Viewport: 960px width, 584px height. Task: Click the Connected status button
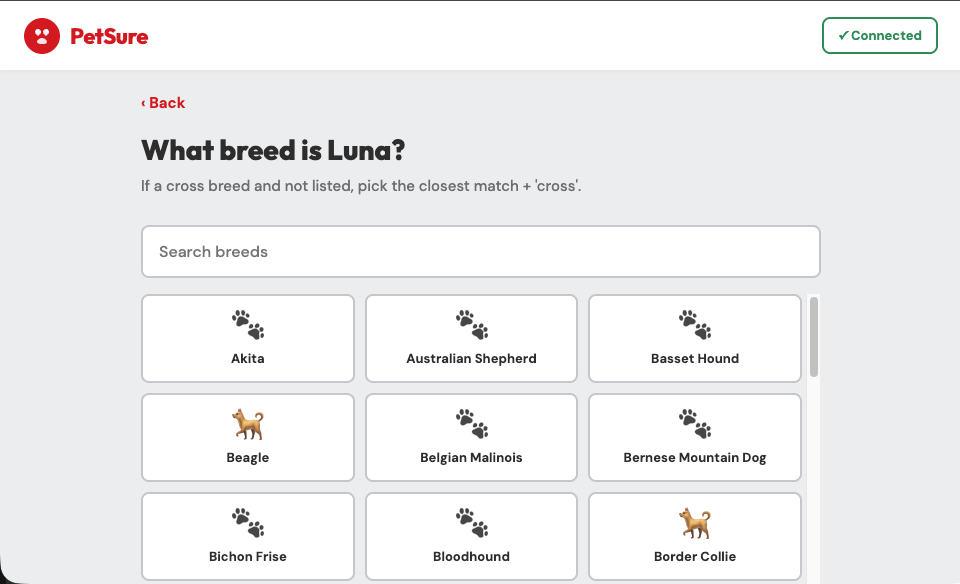click(879, 35)
